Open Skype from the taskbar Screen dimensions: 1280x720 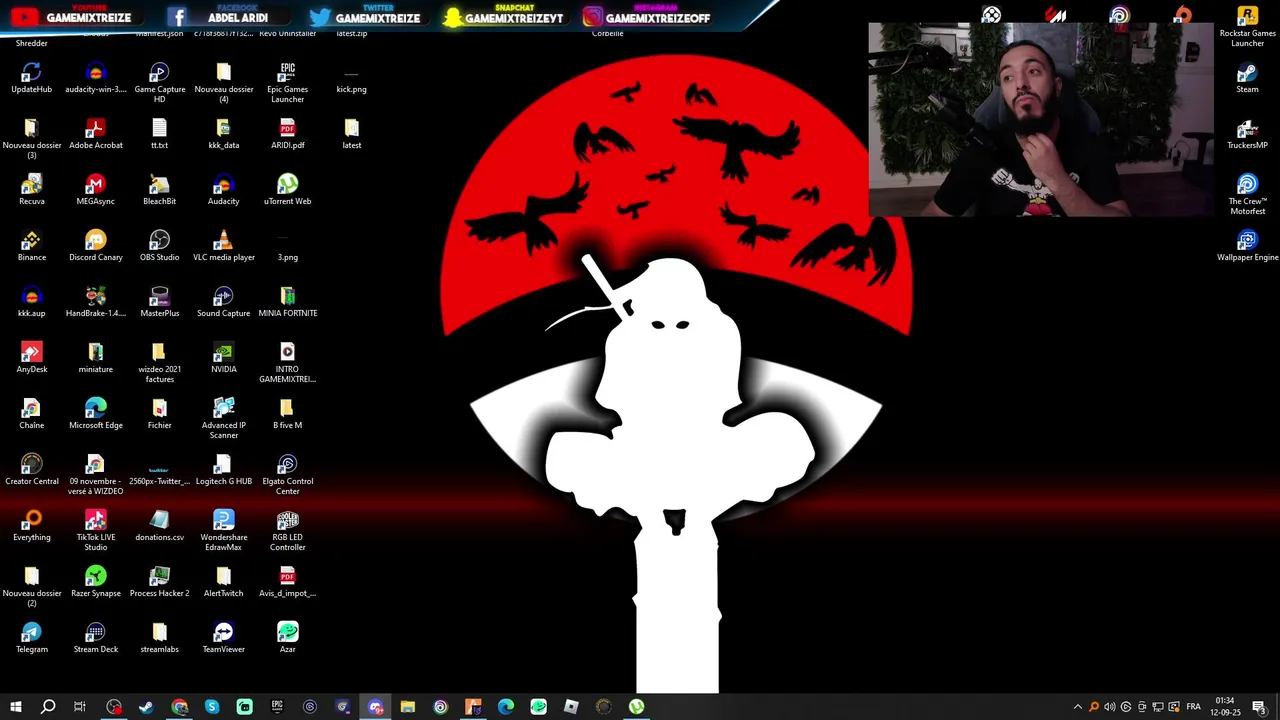click(212, 707)
